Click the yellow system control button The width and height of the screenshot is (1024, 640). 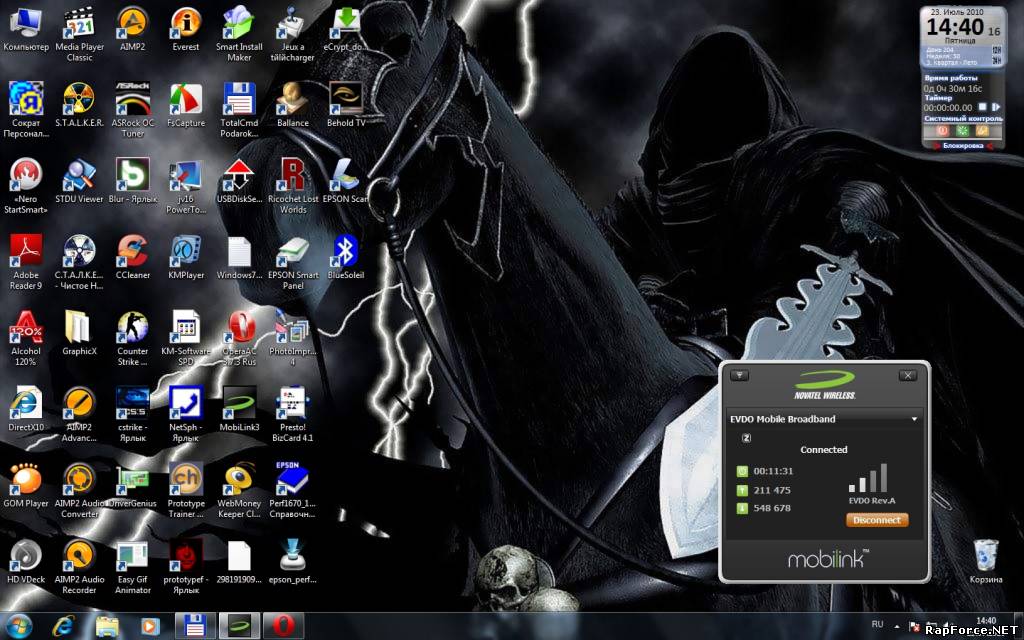coord(982,131)
